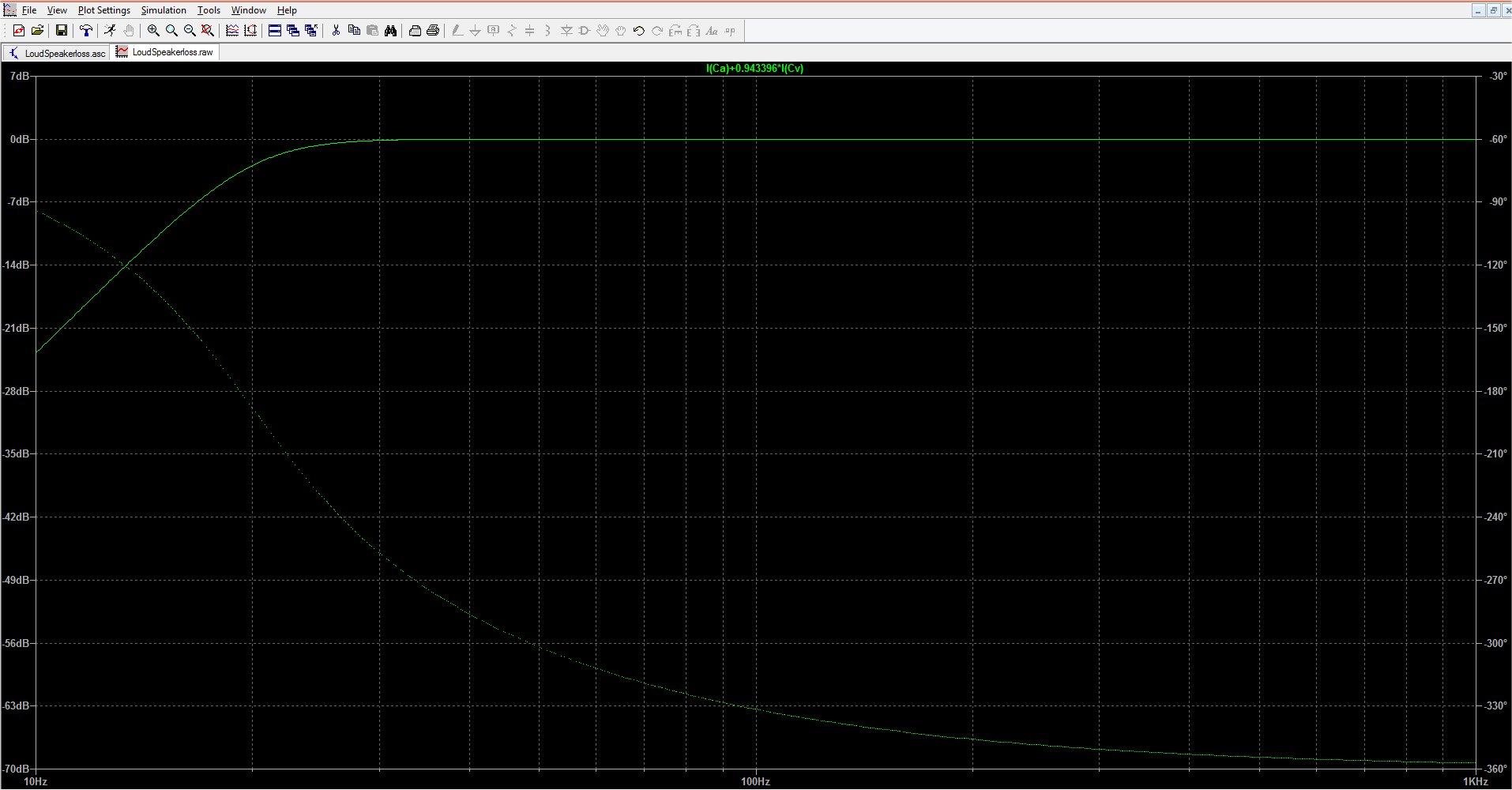Click the 1KHz label on the frequency axis
The height and width of the screenshot is (790, 1512).
(1475, 782)
